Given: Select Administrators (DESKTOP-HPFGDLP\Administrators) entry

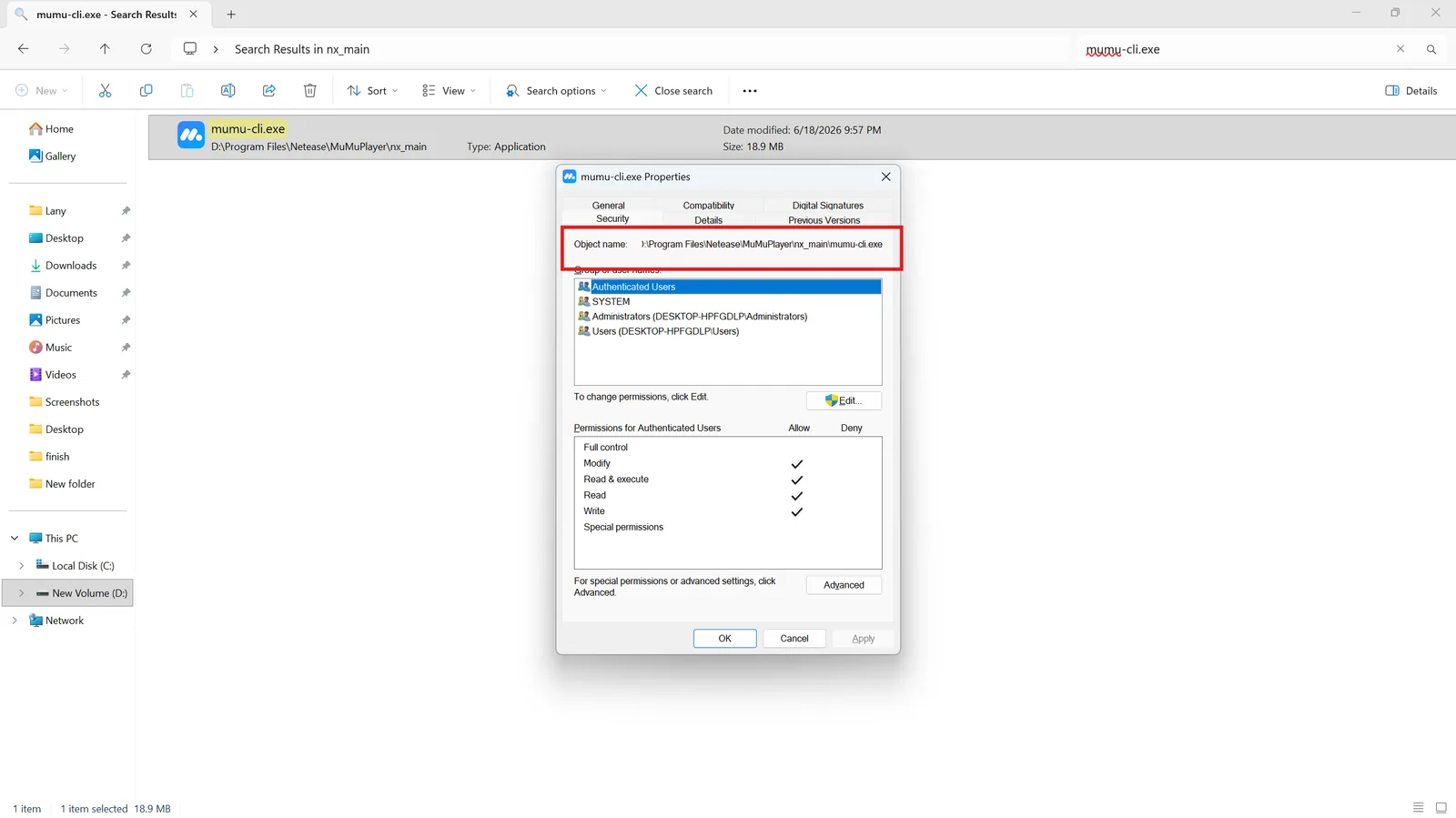Looking at the screenshot, I should click(728, 317).
